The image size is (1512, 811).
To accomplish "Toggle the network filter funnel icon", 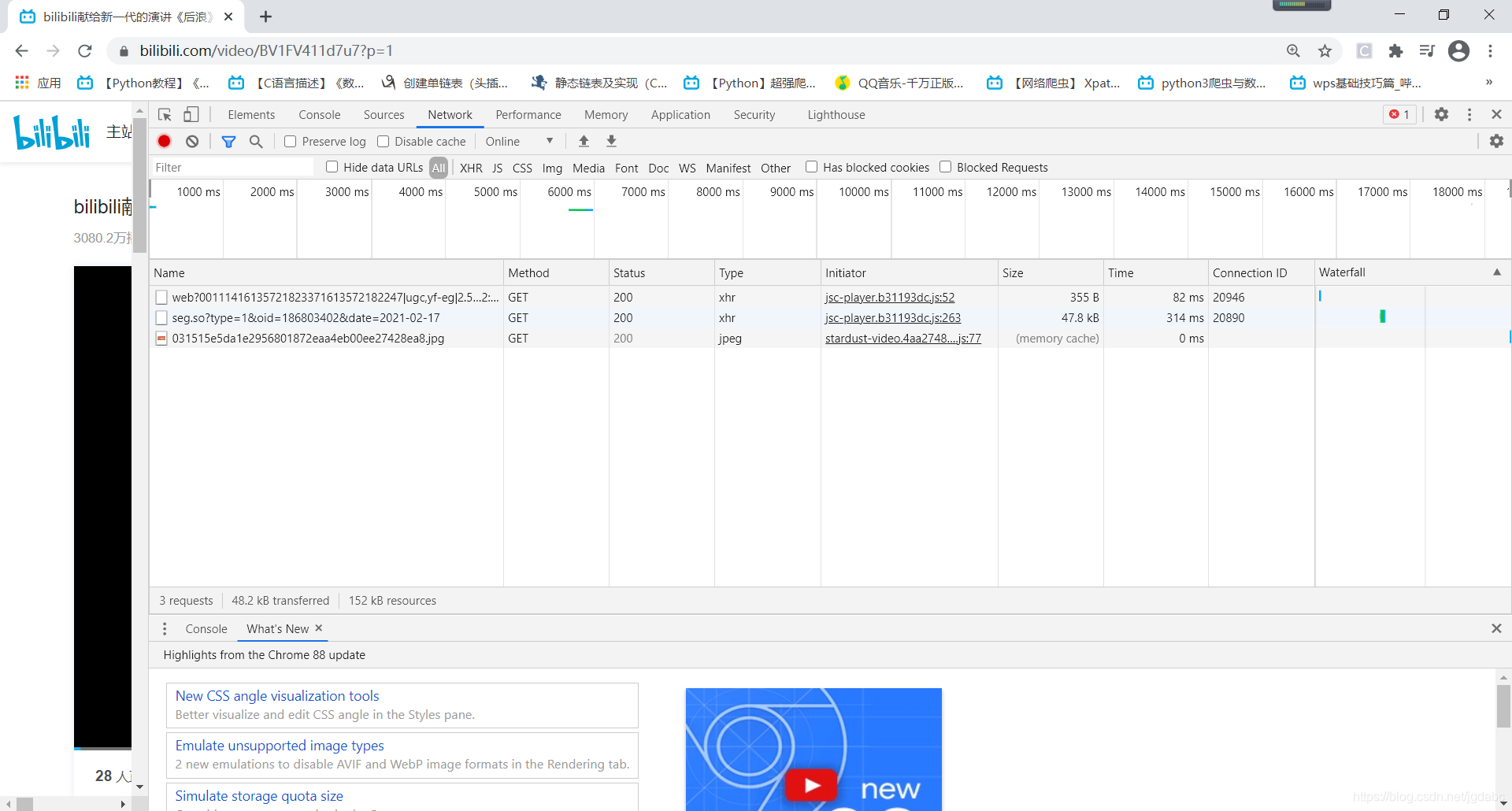I will pos(228,141).
